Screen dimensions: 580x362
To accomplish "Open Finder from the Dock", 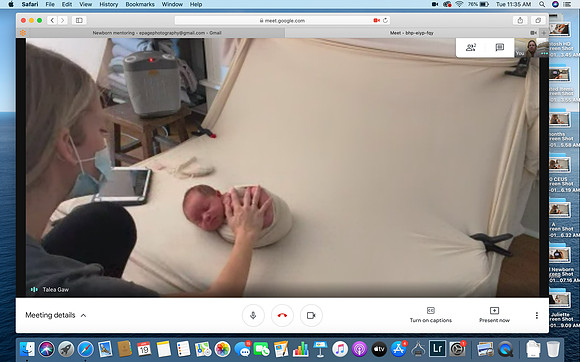I will 27,349.
